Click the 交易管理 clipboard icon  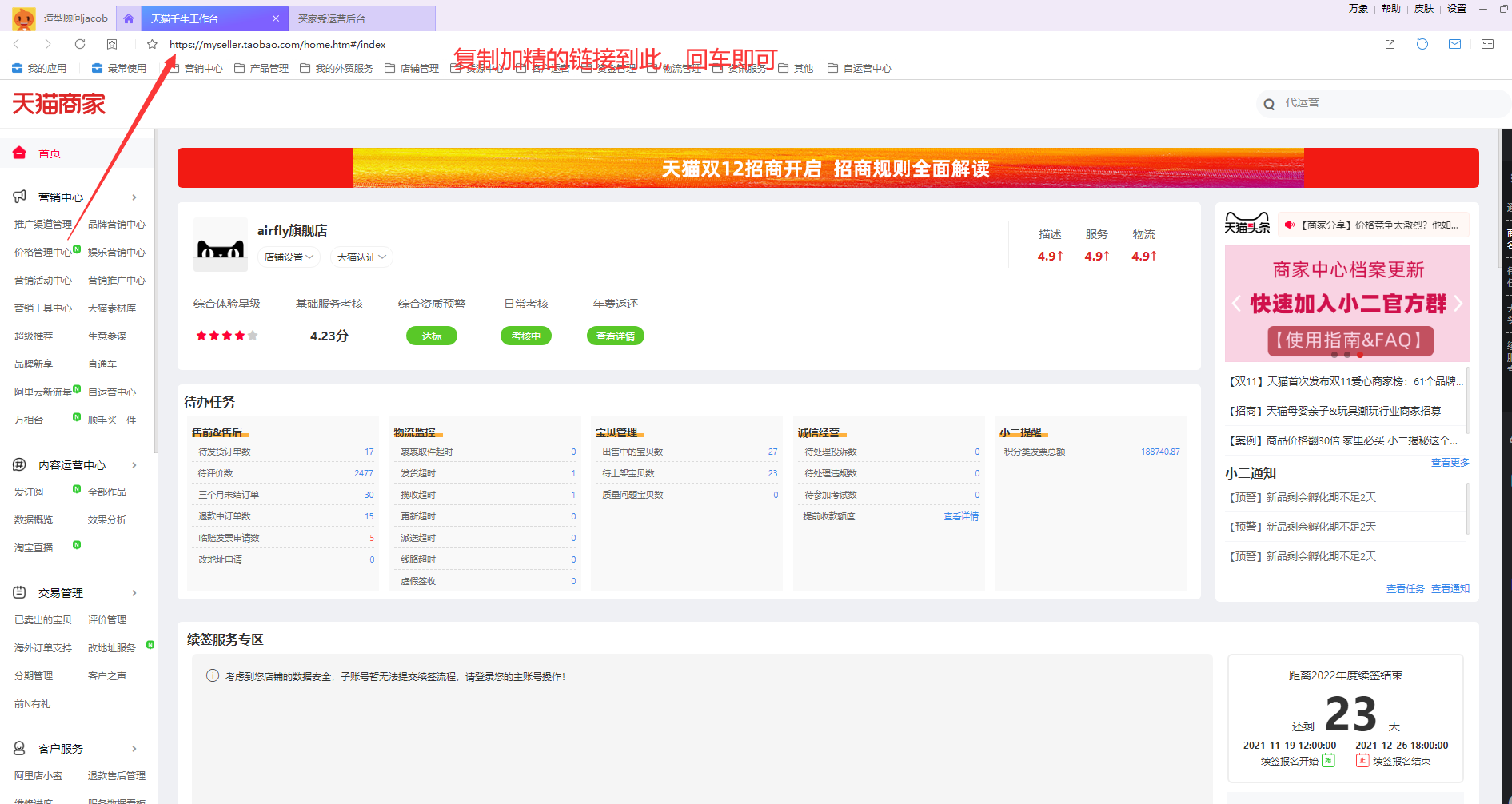click(19, 592)
